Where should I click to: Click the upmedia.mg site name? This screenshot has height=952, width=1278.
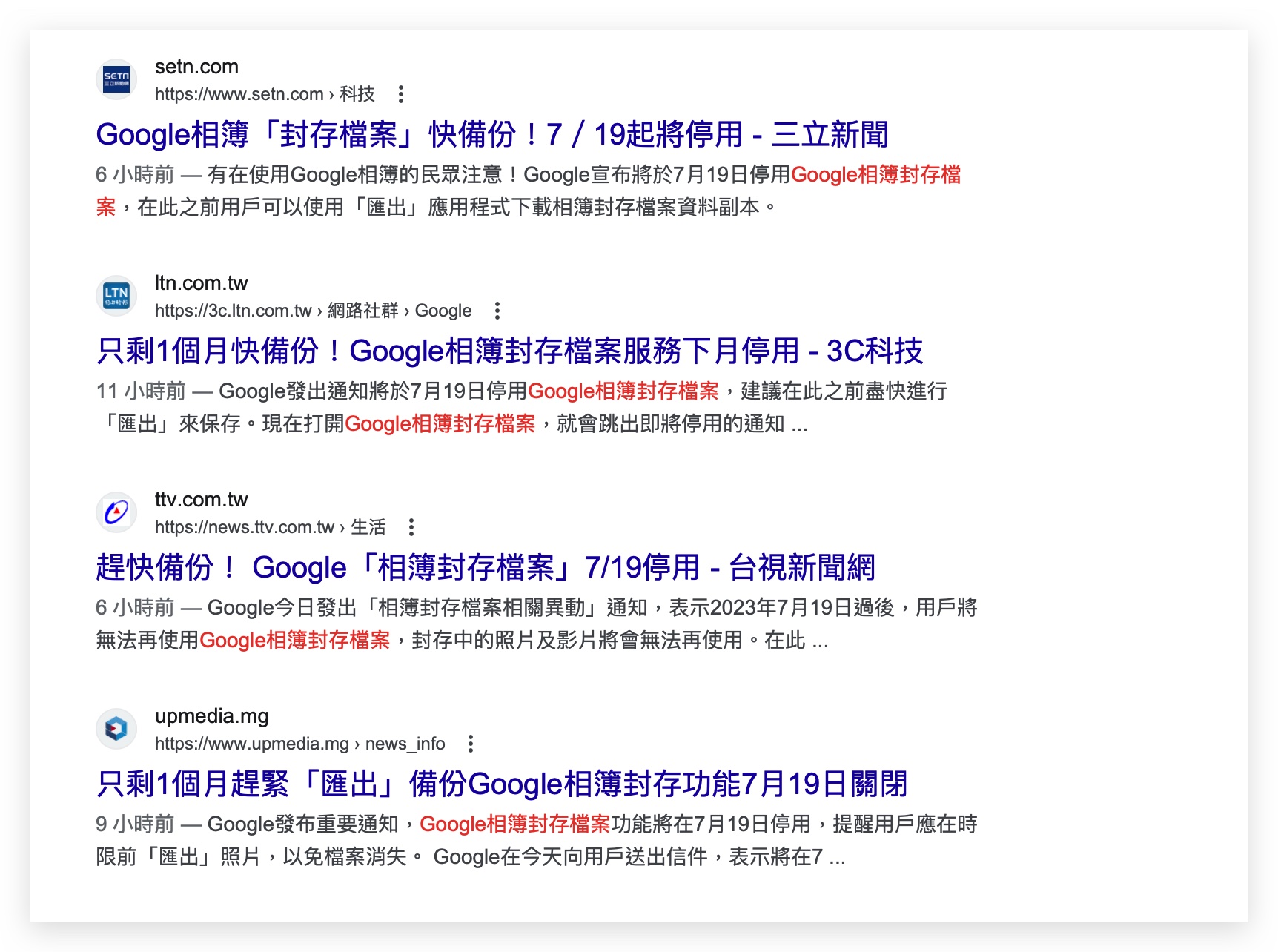coord(211,716)
